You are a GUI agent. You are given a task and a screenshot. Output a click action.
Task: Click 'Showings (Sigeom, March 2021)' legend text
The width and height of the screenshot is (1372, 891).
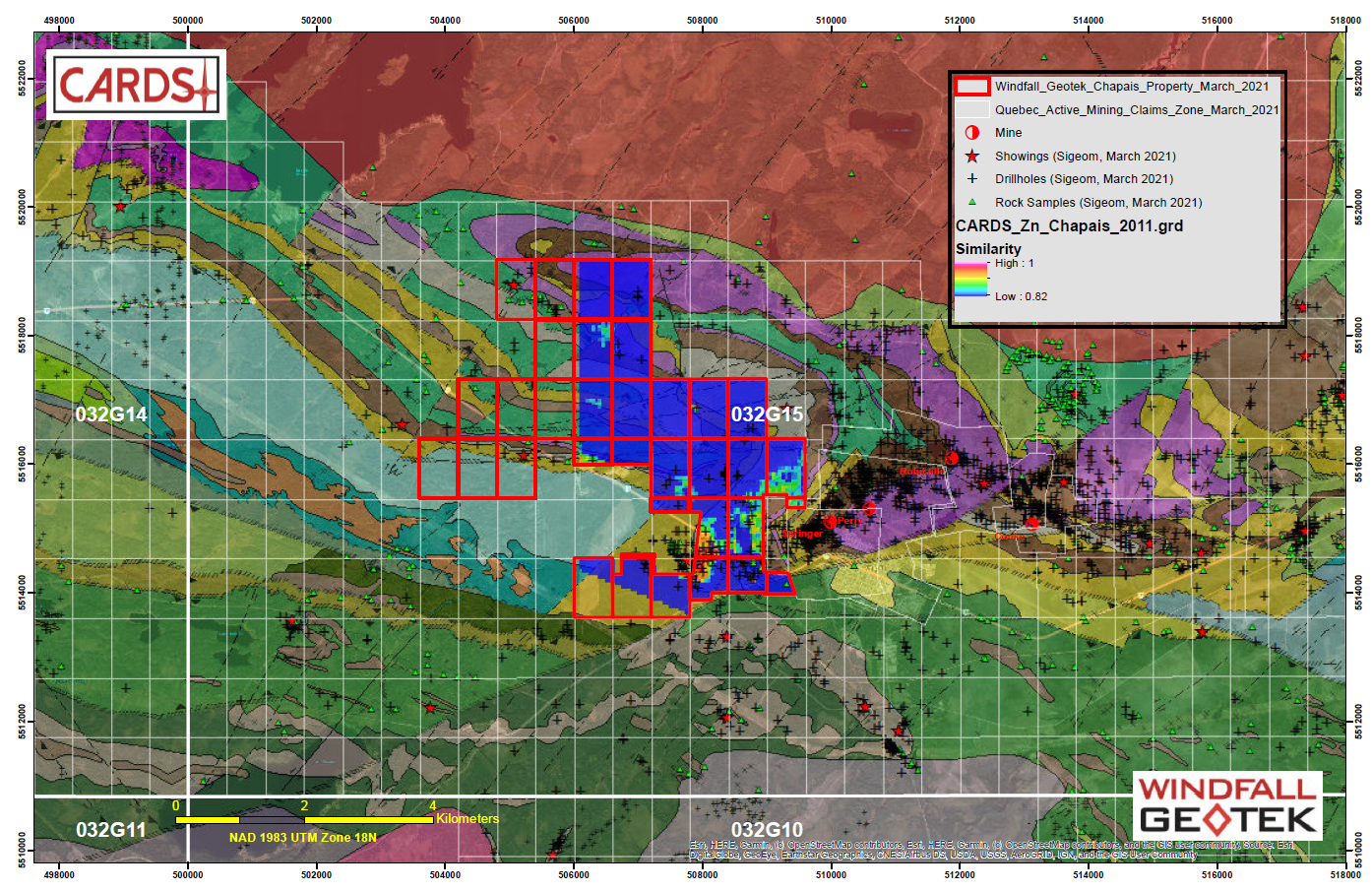pyautogui.click(x=1085, y=157)
